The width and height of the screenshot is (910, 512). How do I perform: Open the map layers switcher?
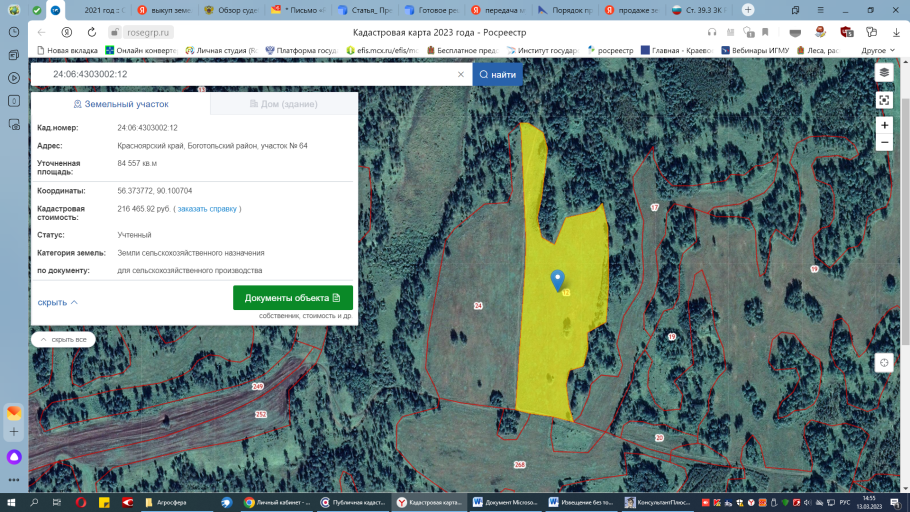click(x=884, y=73)
